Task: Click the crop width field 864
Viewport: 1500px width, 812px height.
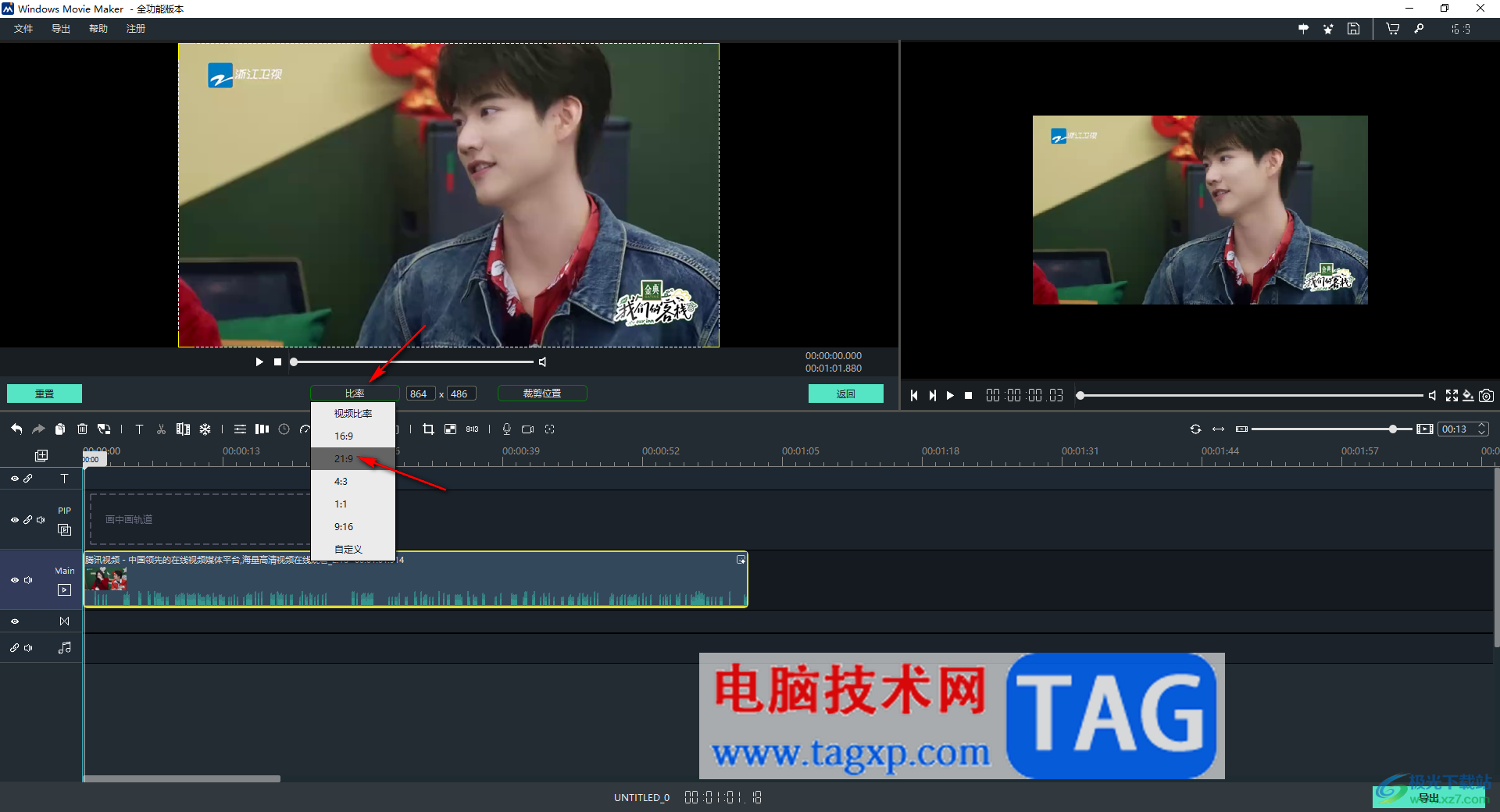Action: point(421,394)
